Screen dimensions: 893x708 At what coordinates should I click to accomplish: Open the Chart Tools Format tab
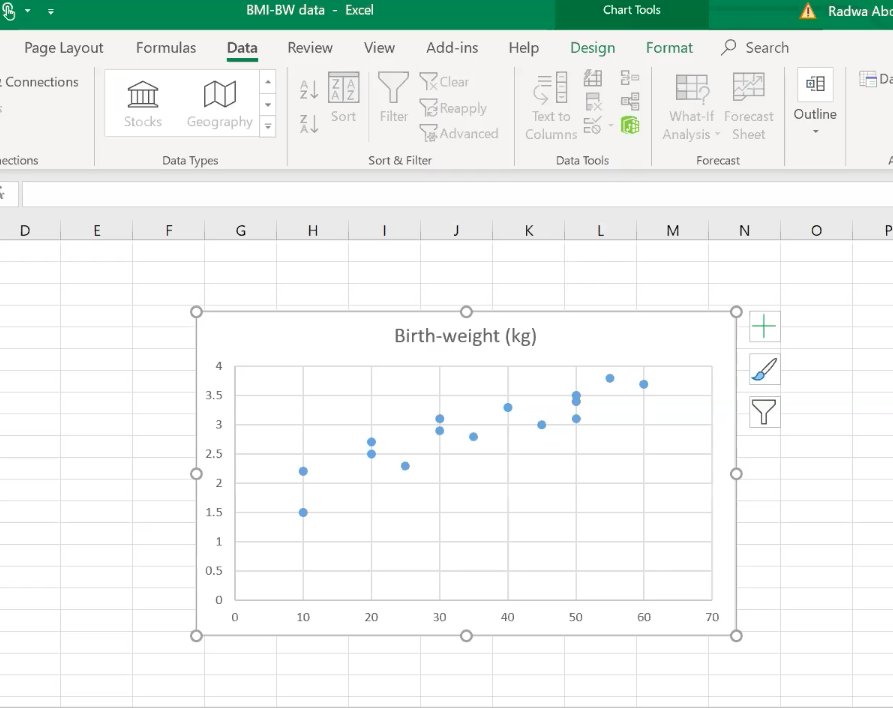click(x=669, y=48)
